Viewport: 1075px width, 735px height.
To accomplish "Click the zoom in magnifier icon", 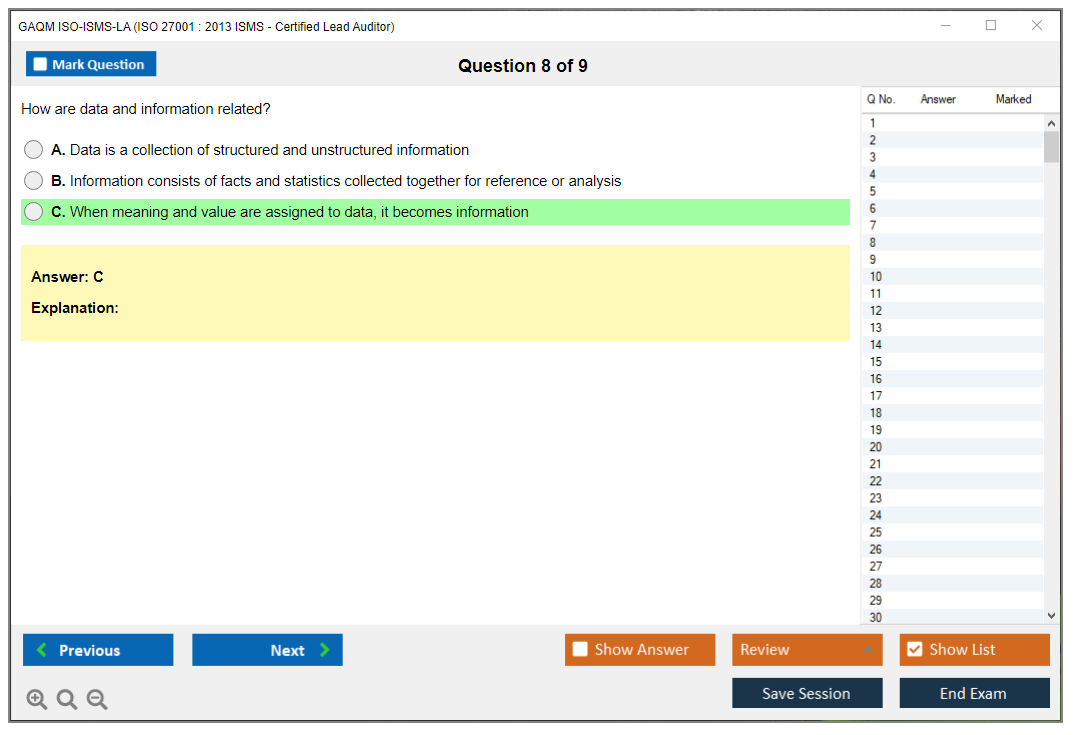I will tap(37, 700).
